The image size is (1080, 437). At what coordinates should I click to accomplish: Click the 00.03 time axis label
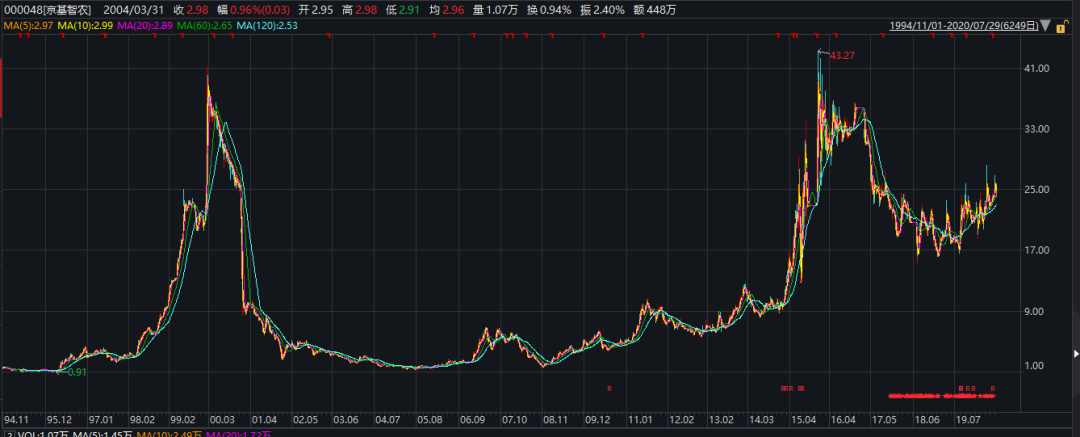pyautogui.click(x=223, y=420)
